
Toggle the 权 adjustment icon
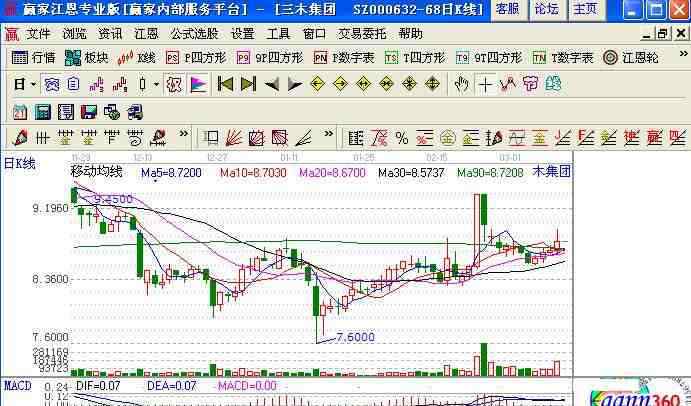click(174, 84)
